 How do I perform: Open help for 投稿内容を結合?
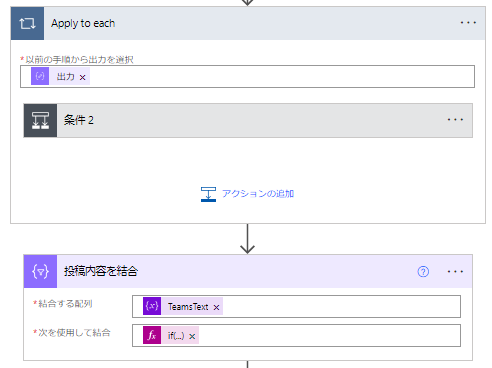(423, 272)
